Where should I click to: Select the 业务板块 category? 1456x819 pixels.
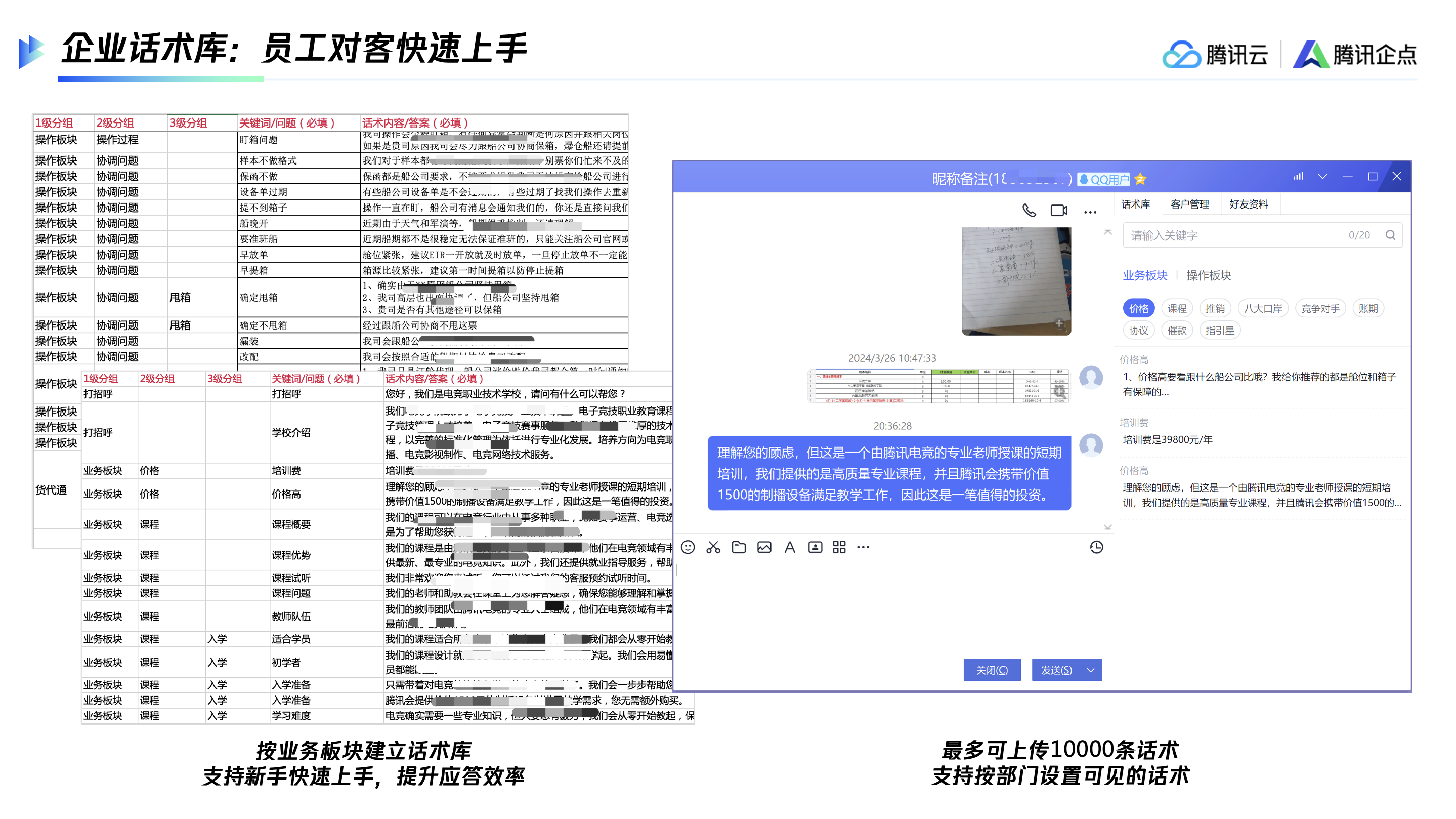coord(1144,275)
